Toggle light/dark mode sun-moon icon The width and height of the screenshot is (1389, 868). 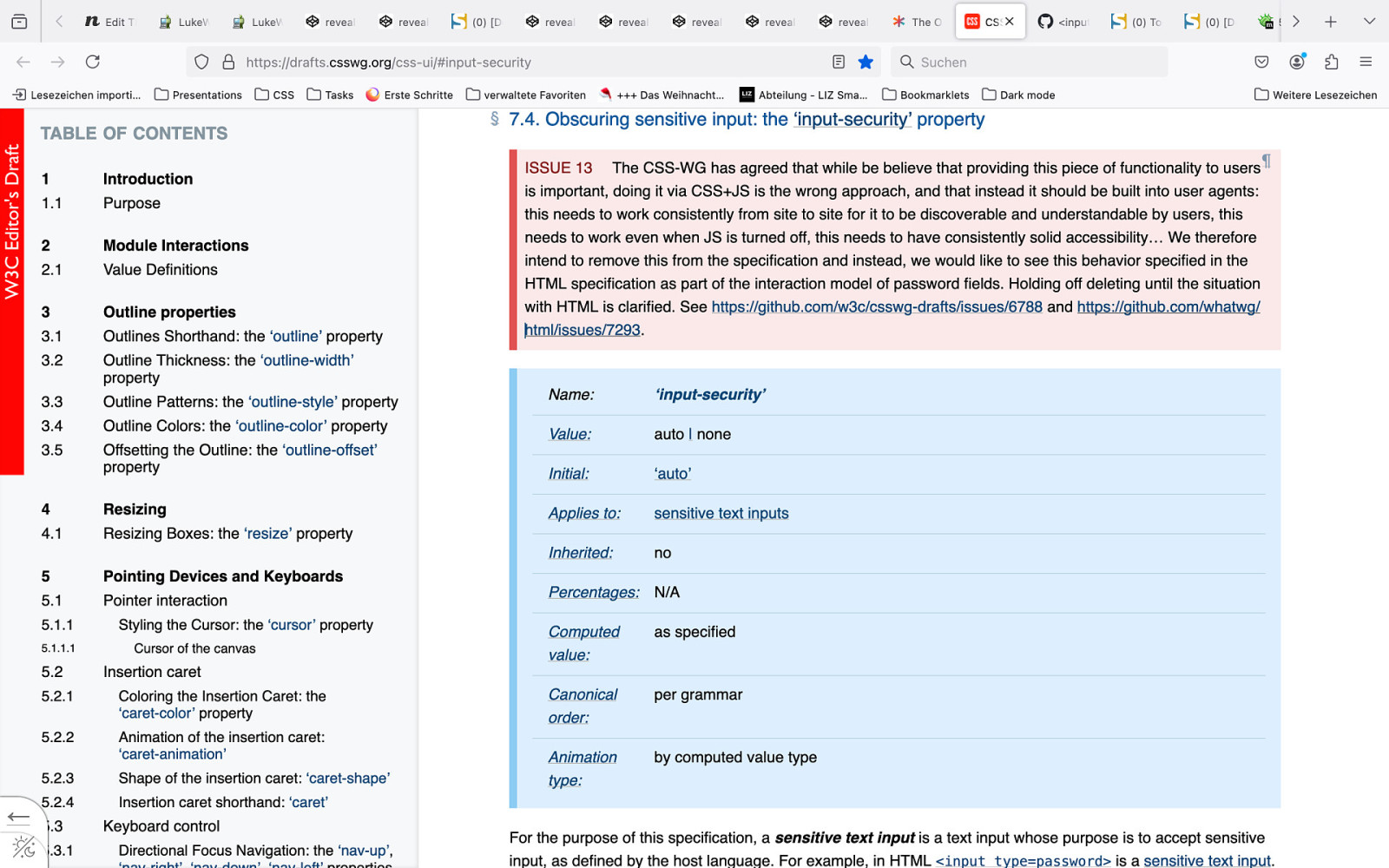tap(23, 848)
